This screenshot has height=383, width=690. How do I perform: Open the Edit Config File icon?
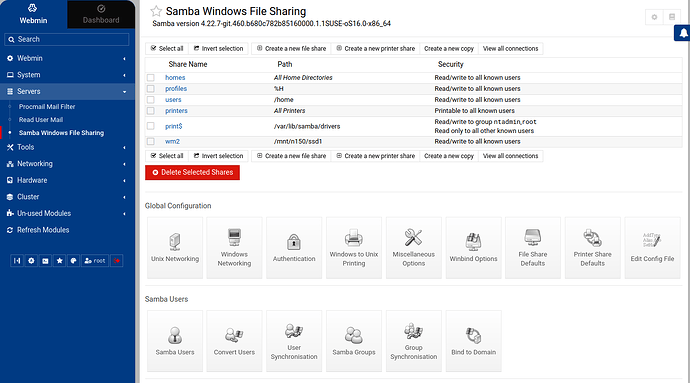pyautogui.click(x=653, y=247)
